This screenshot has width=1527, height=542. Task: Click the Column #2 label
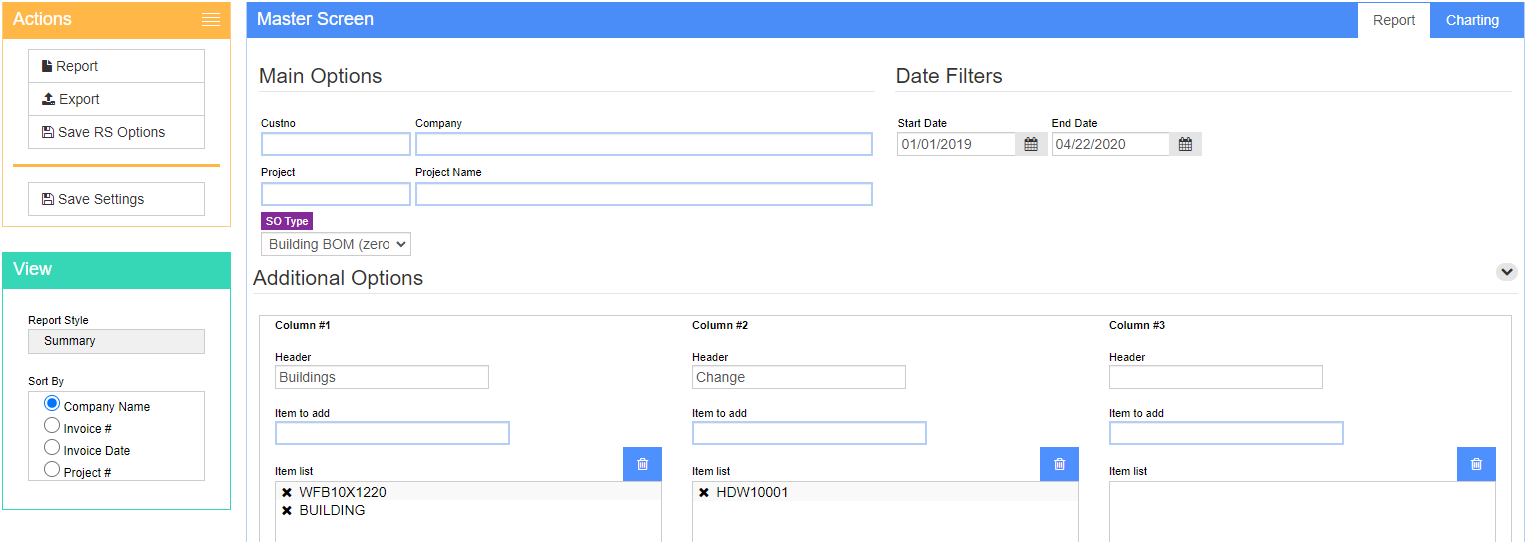coord(720,325)
